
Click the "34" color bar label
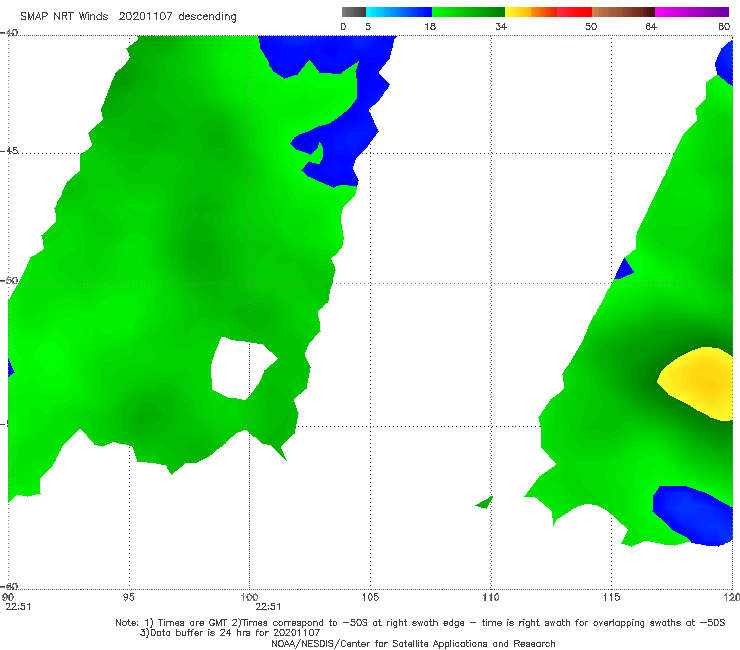click(501, 26)
